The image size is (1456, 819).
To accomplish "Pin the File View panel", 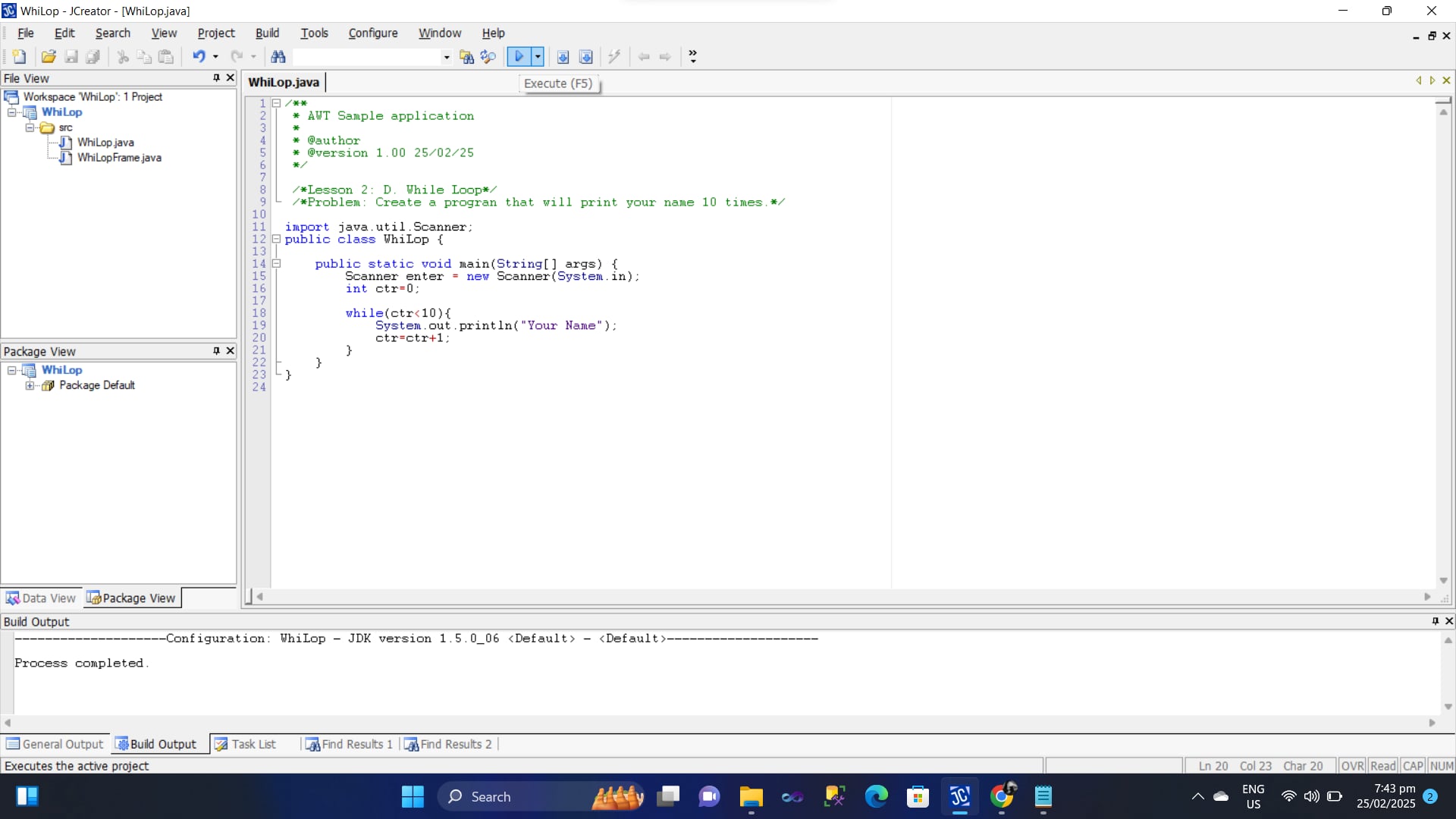I will click(x=216, y=78).
